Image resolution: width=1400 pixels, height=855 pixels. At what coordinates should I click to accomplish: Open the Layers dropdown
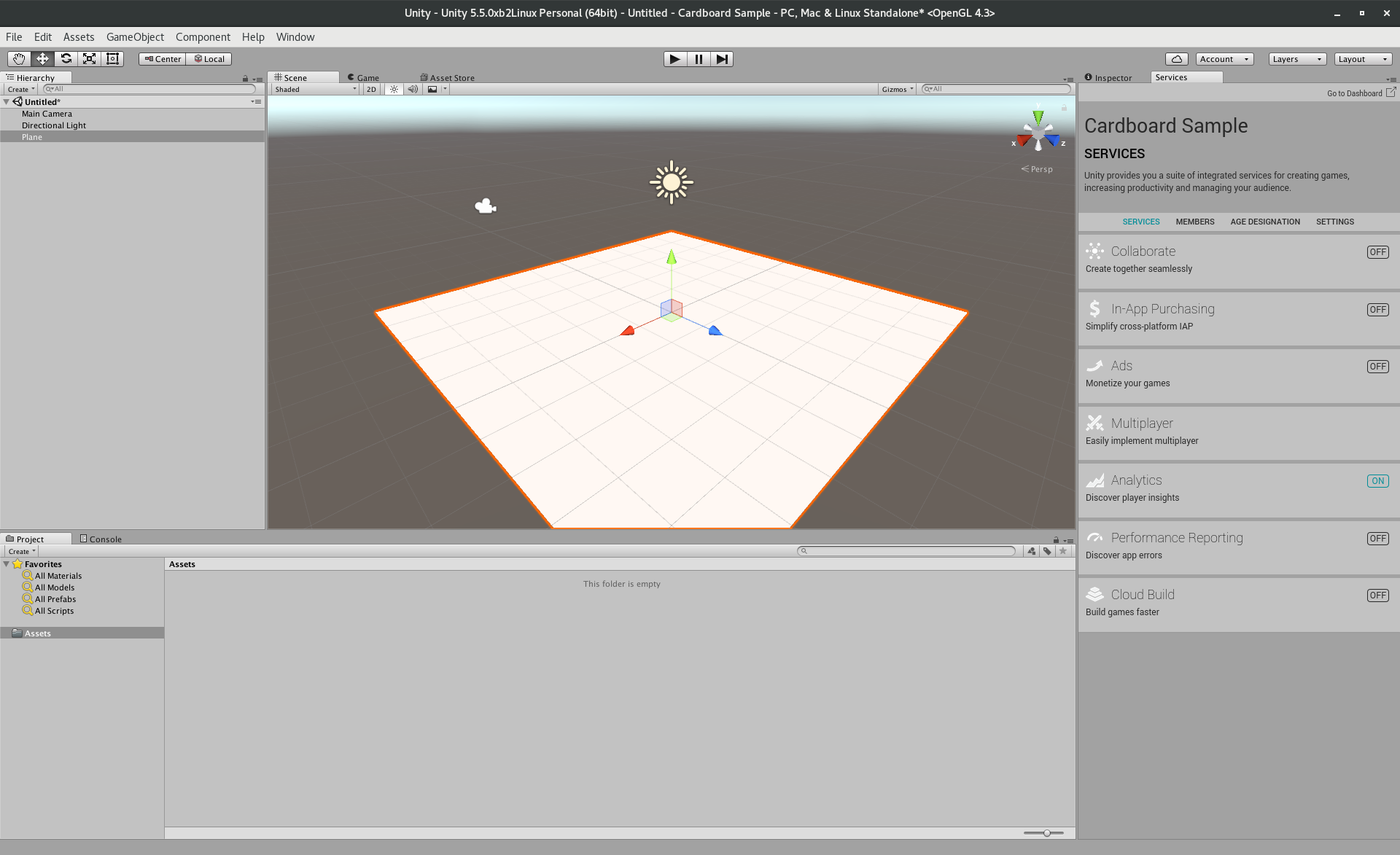coord(1296,59)
